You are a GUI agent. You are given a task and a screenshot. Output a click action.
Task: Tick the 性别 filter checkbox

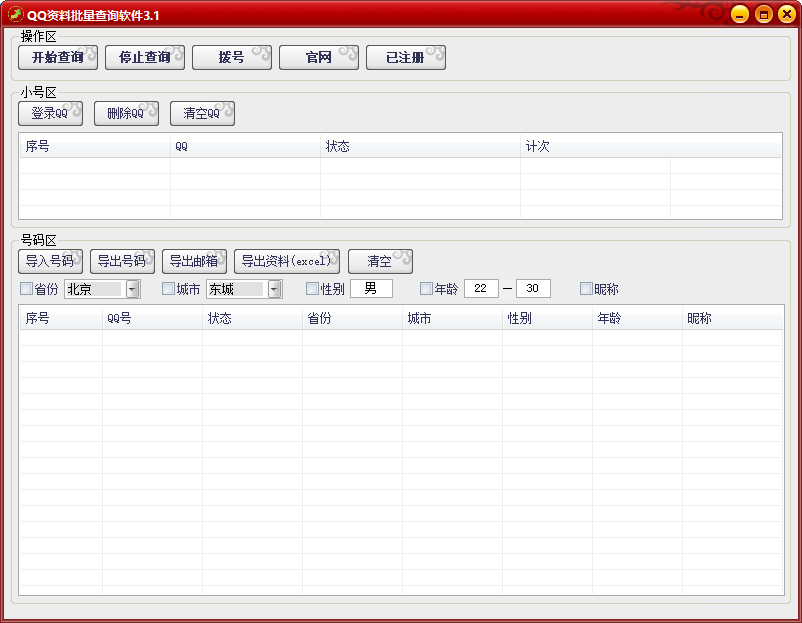[x=312, y=289]
